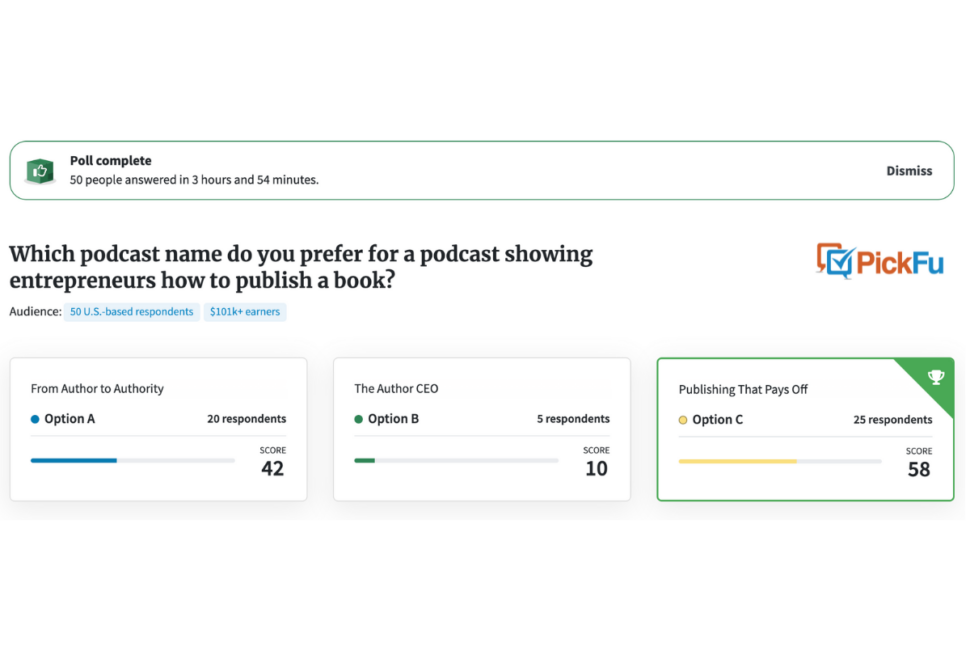Select the $101k+ earners audience tag
Screen dimensions: 970x647
tap(245, 312)
